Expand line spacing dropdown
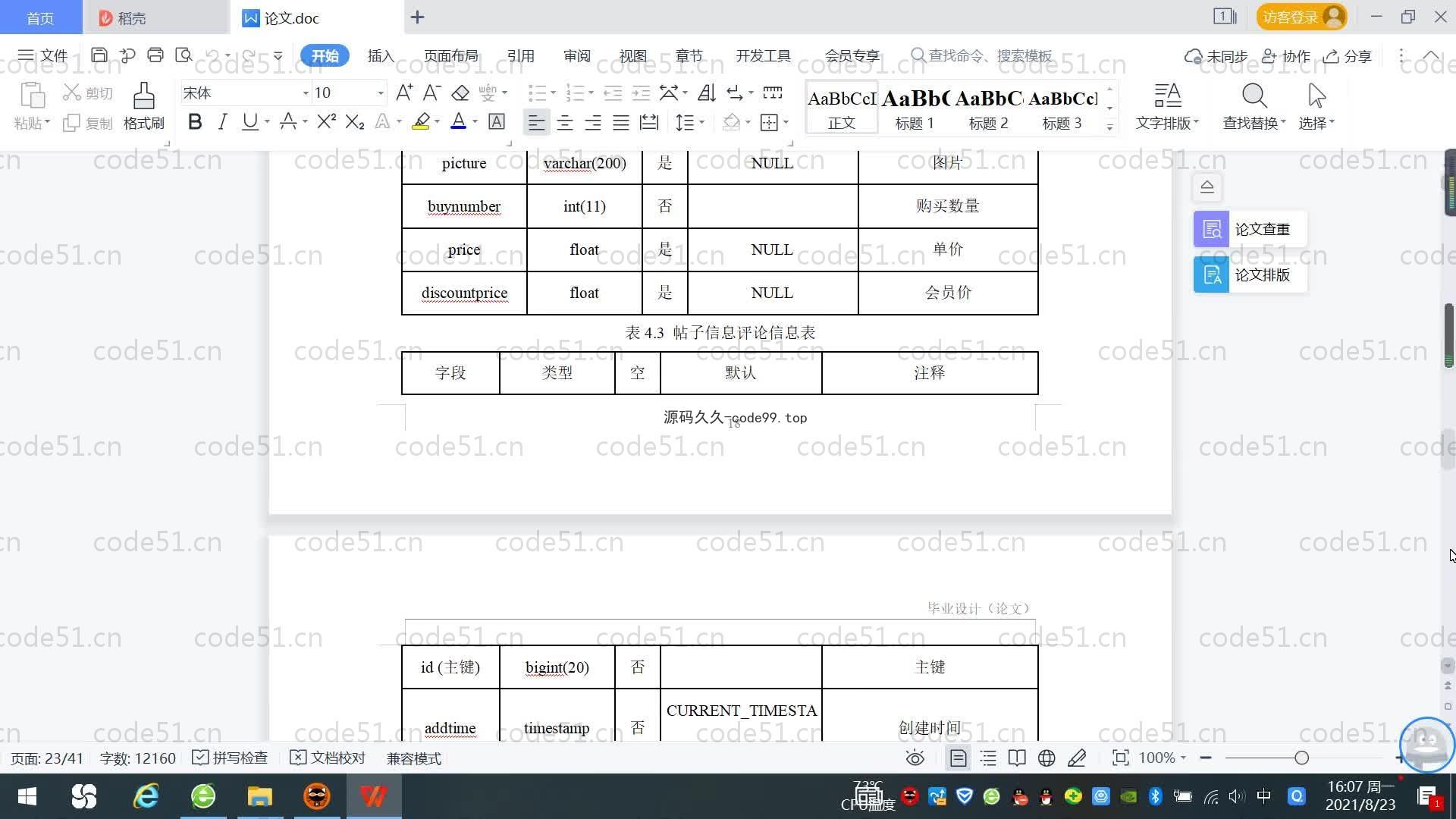This screenshot has width=1456, height=819. 701,122
